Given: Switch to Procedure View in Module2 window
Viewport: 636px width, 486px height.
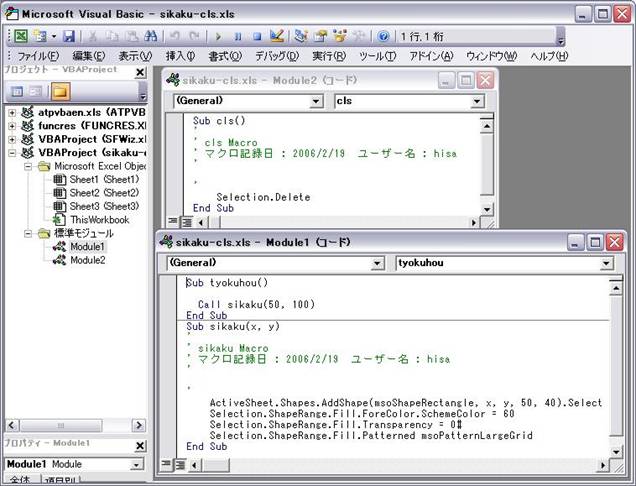Looking at the screenshot, I should [172, 221].
